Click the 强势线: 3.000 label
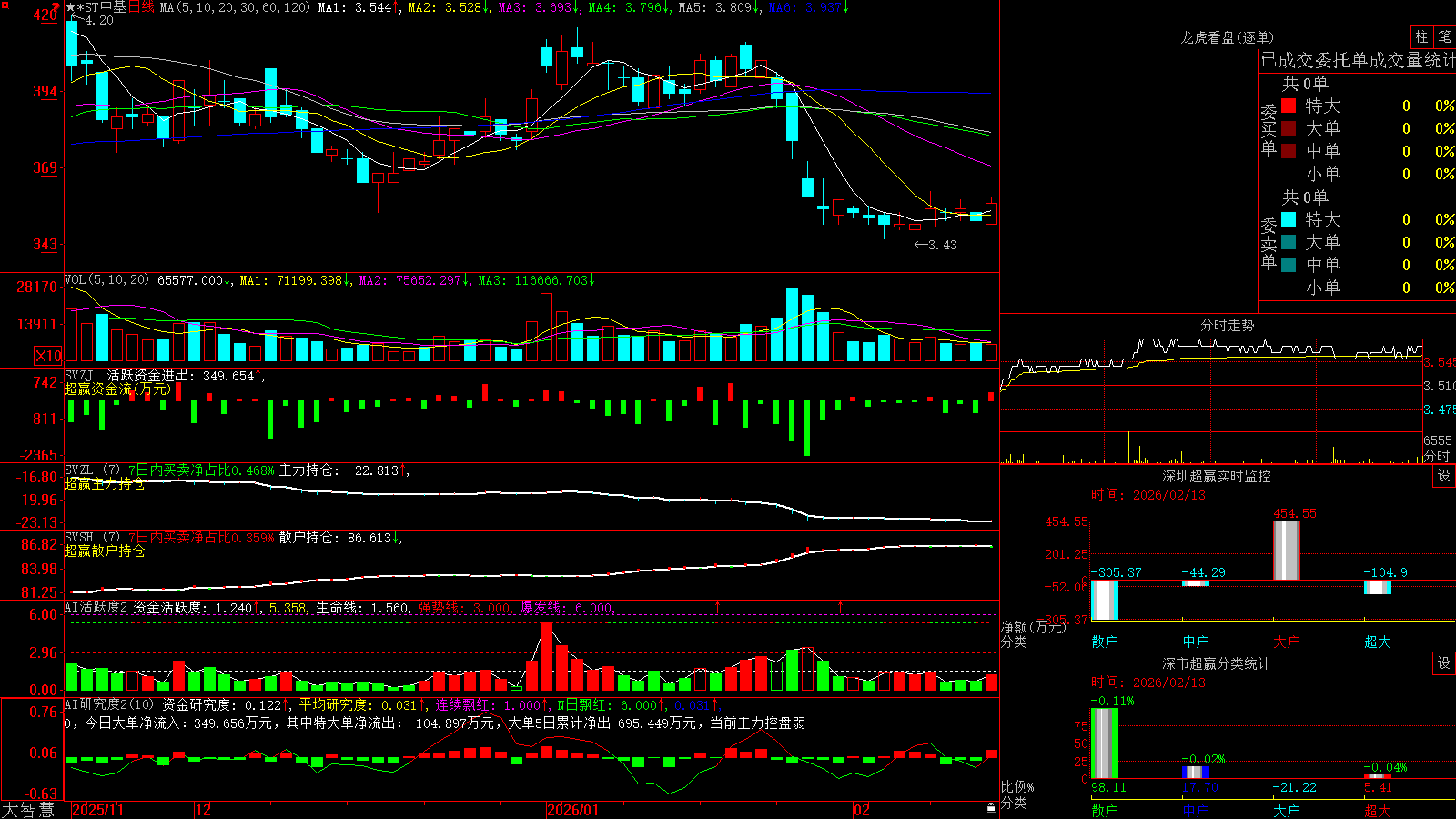 click(464, 608)
